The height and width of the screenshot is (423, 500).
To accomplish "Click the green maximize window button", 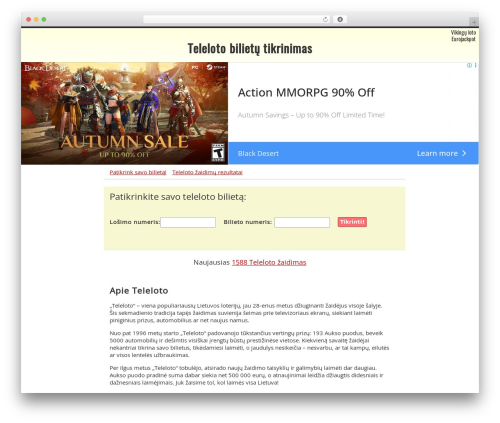I will click(44, 19).
